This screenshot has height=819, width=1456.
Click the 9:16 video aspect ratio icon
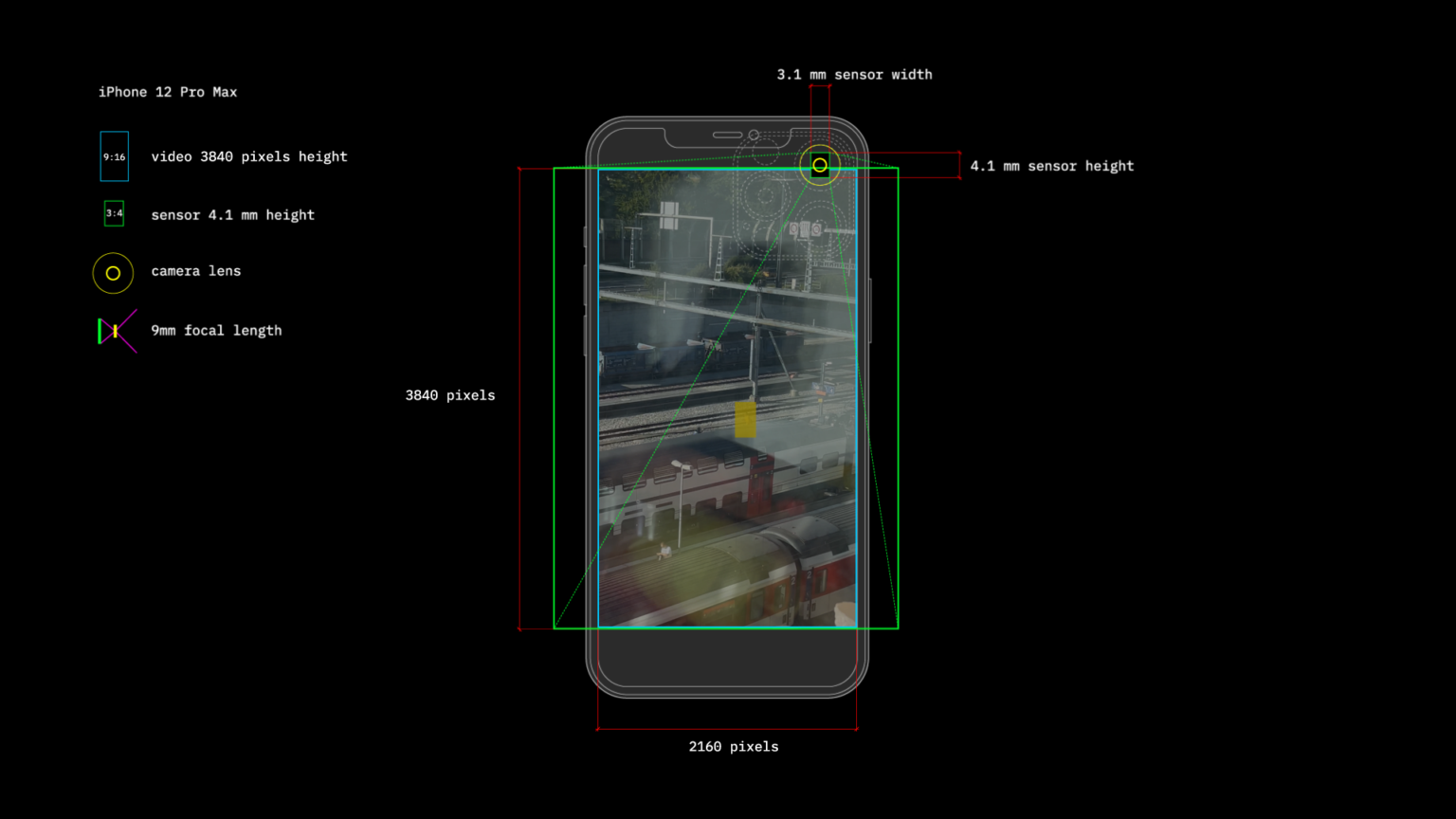tap(115, 156)
